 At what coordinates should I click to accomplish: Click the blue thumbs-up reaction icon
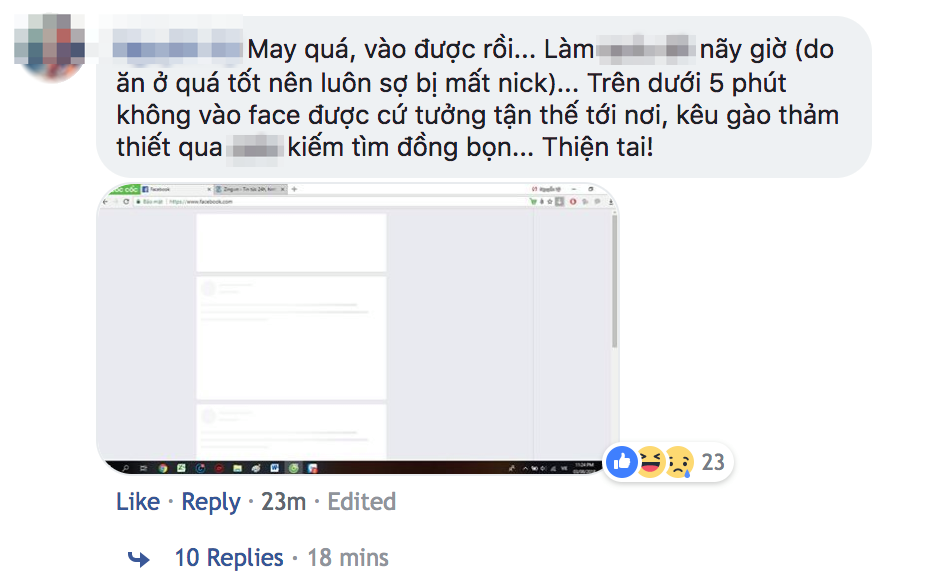(x=622, y=462)
